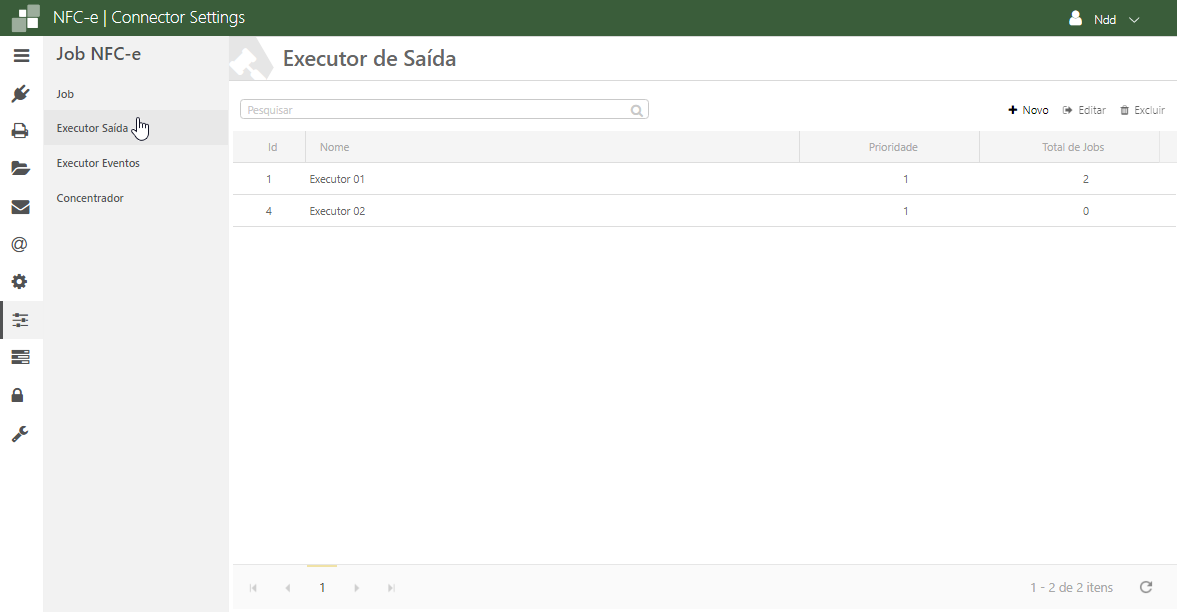Select the envelope mail icon
The width and height of the screenshot is (1177, 612).
[21, 207]
